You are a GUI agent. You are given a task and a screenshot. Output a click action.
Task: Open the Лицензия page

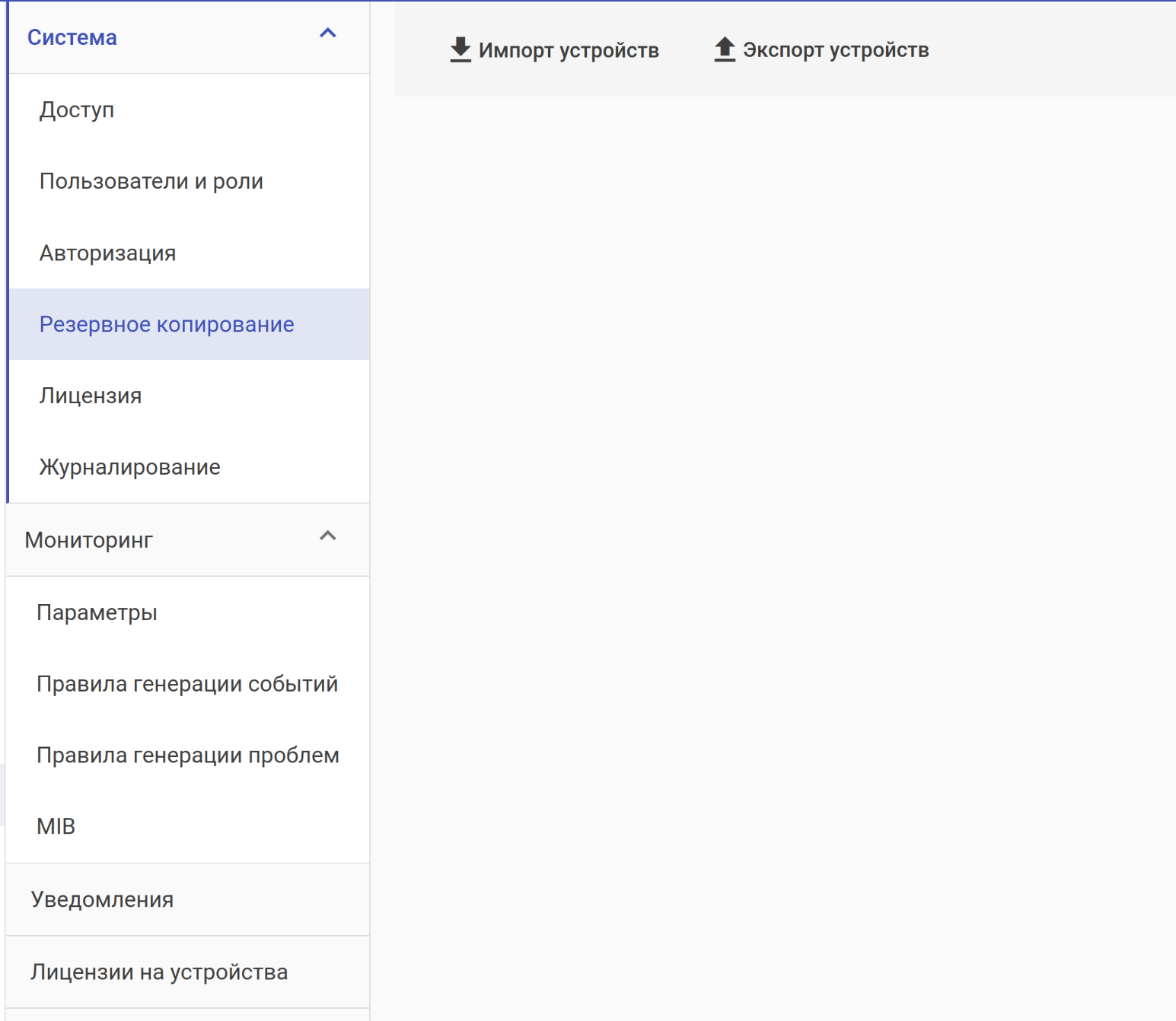(x=91, y=396)
